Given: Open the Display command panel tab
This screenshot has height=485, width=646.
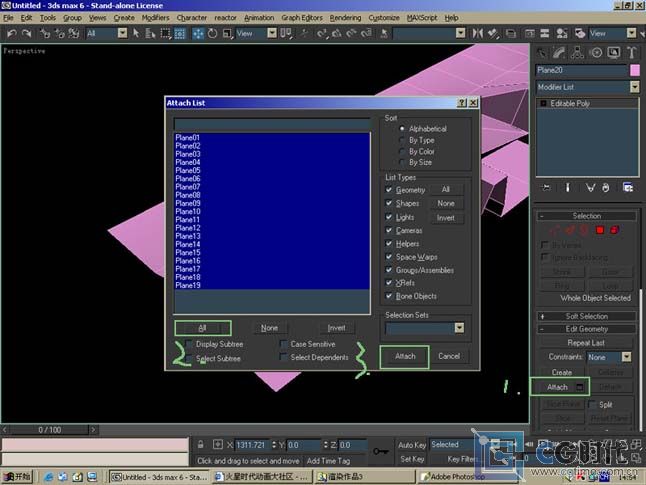Looking at the screenshot, I should point(614,53).
